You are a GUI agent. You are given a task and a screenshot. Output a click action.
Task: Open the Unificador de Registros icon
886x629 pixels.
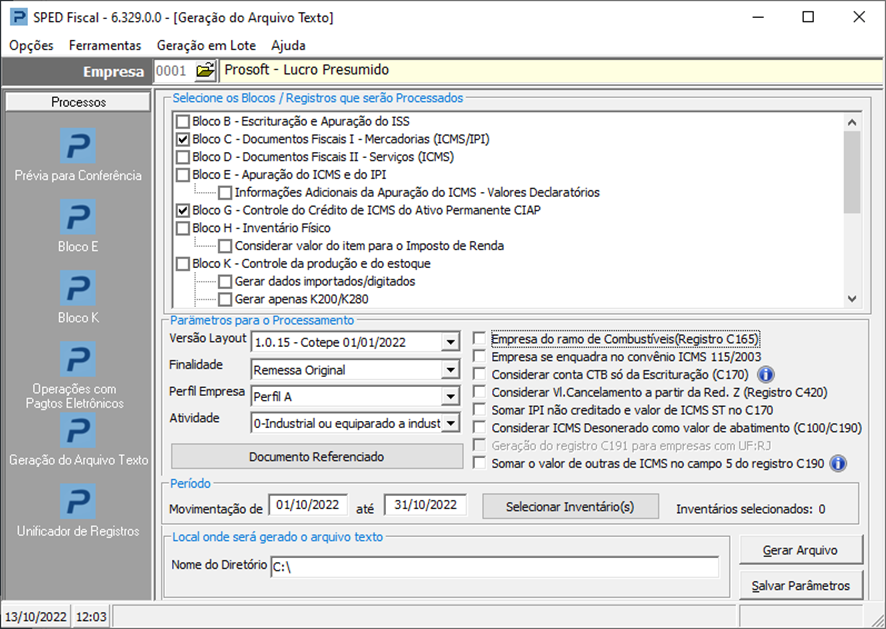(x=78, y=502)
